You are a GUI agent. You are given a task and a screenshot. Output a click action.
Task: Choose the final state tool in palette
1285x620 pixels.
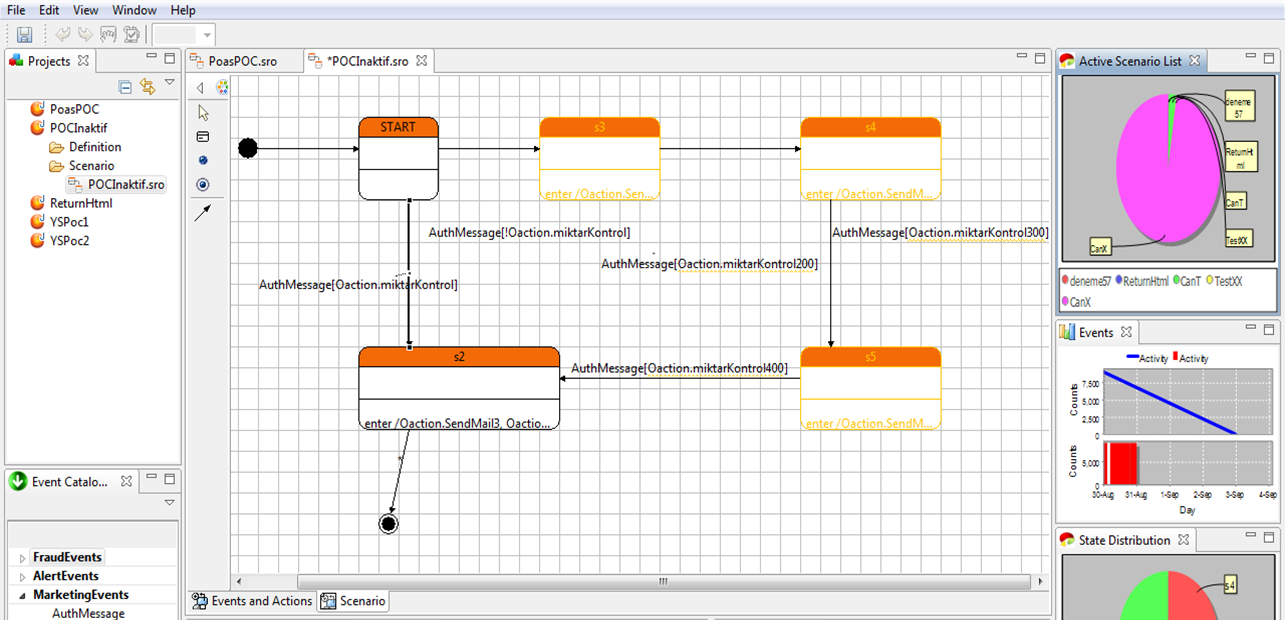point(204,185)
